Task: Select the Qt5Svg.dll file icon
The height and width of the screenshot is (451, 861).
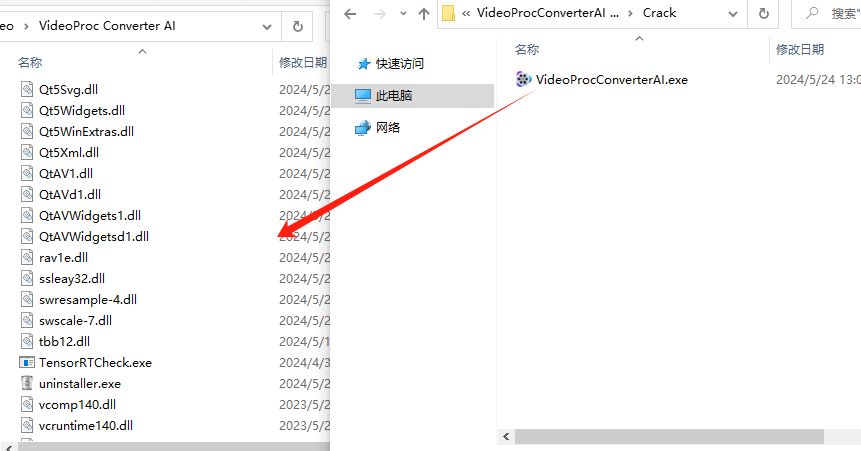Action: pos(27,89)
